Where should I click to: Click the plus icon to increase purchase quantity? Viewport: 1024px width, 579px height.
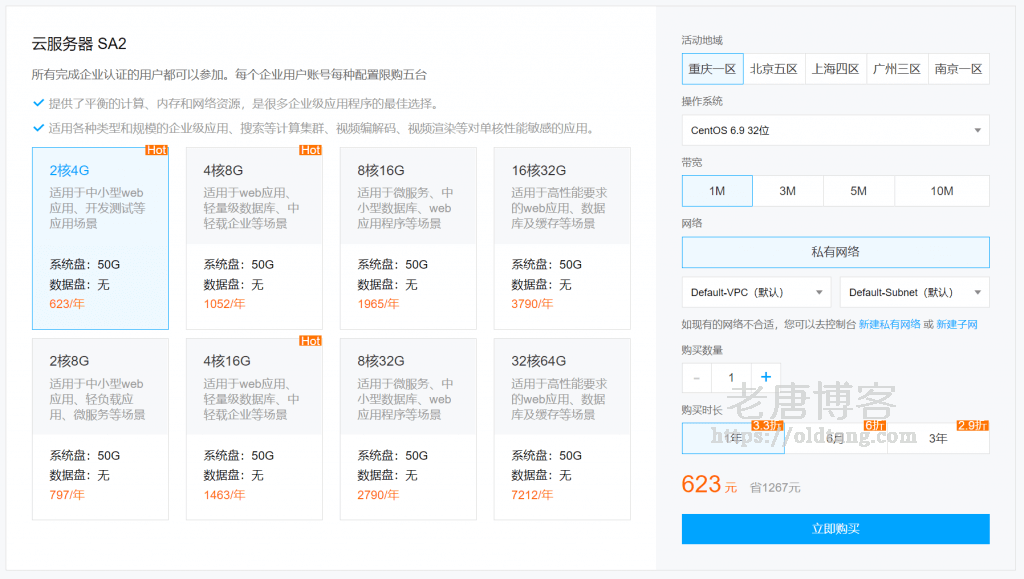(x=766, y=377)
